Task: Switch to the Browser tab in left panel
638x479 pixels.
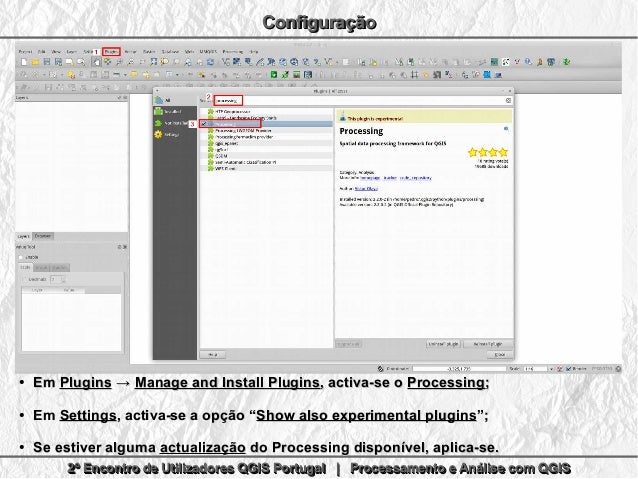Action: (43, 236)
